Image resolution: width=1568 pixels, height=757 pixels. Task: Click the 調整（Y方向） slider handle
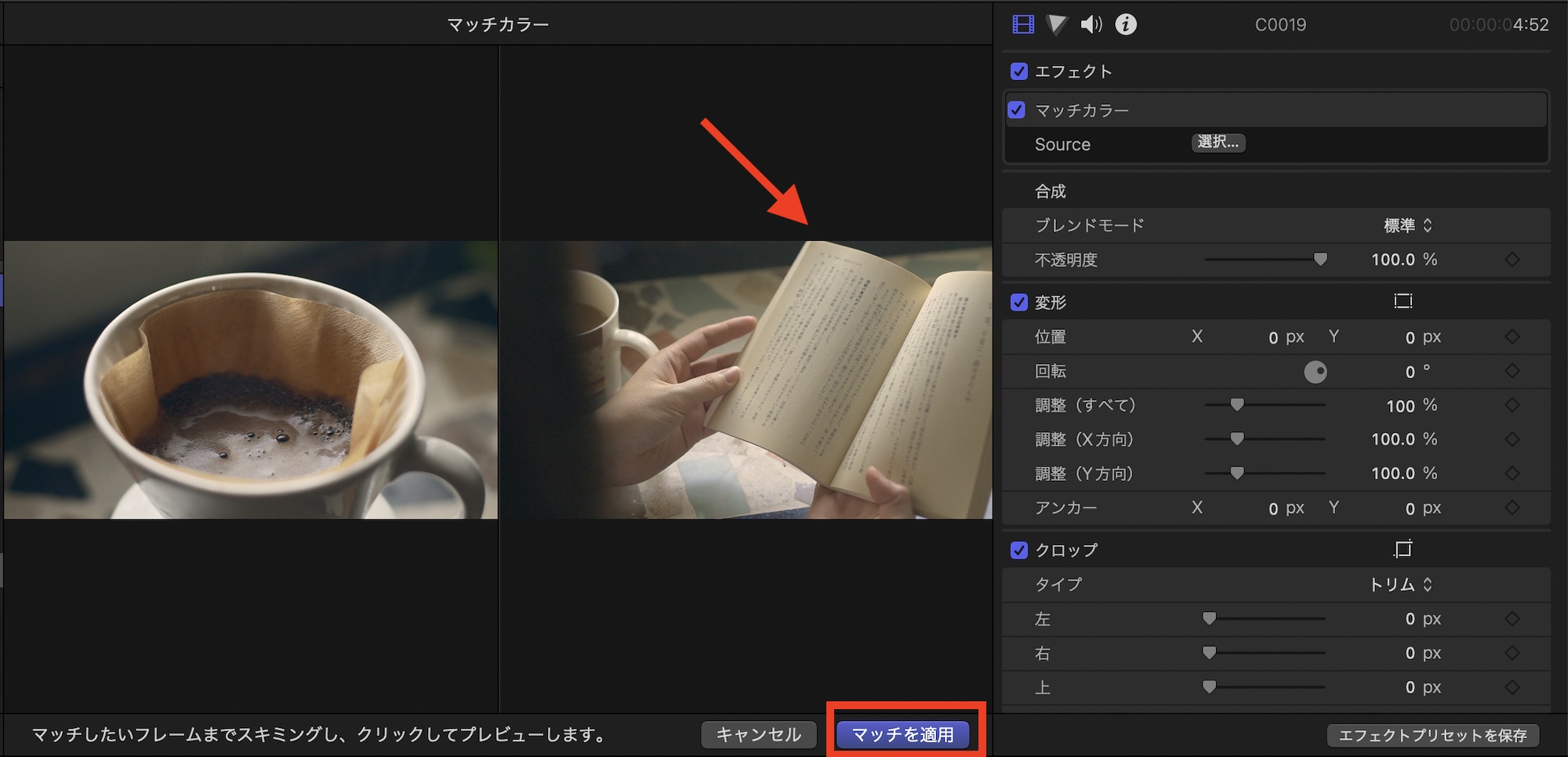point(1237,473)
